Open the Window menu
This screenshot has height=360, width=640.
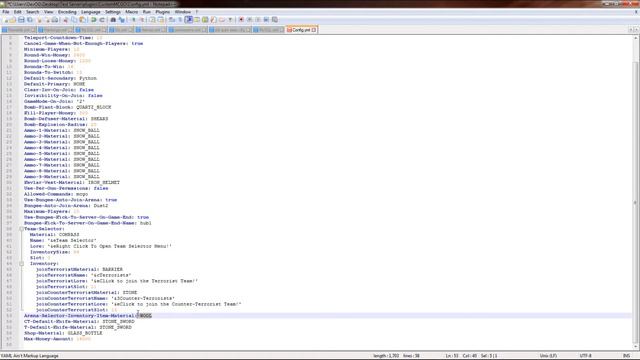pos(182,12)
